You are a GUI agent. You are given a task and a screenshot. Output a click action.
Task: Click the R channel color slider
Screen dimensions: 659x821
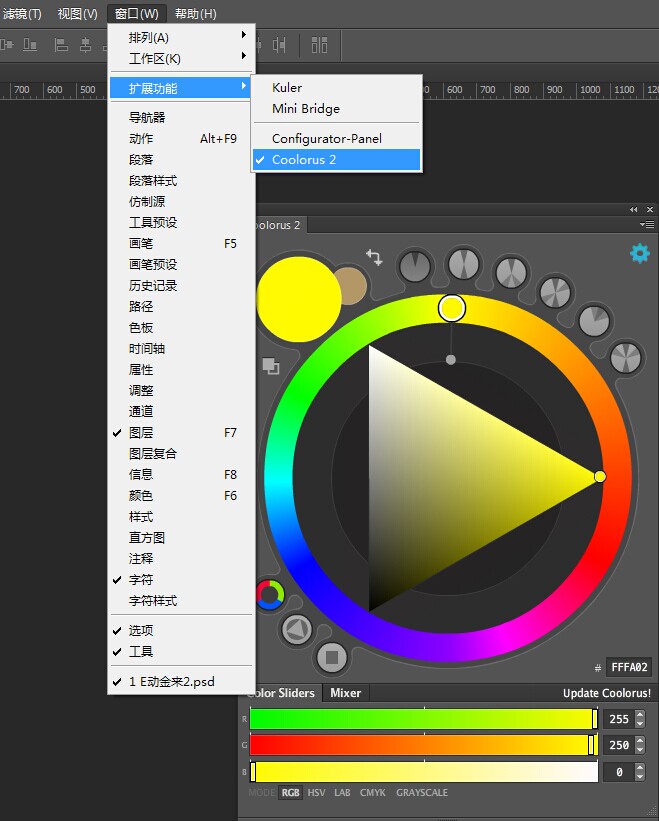423,719
